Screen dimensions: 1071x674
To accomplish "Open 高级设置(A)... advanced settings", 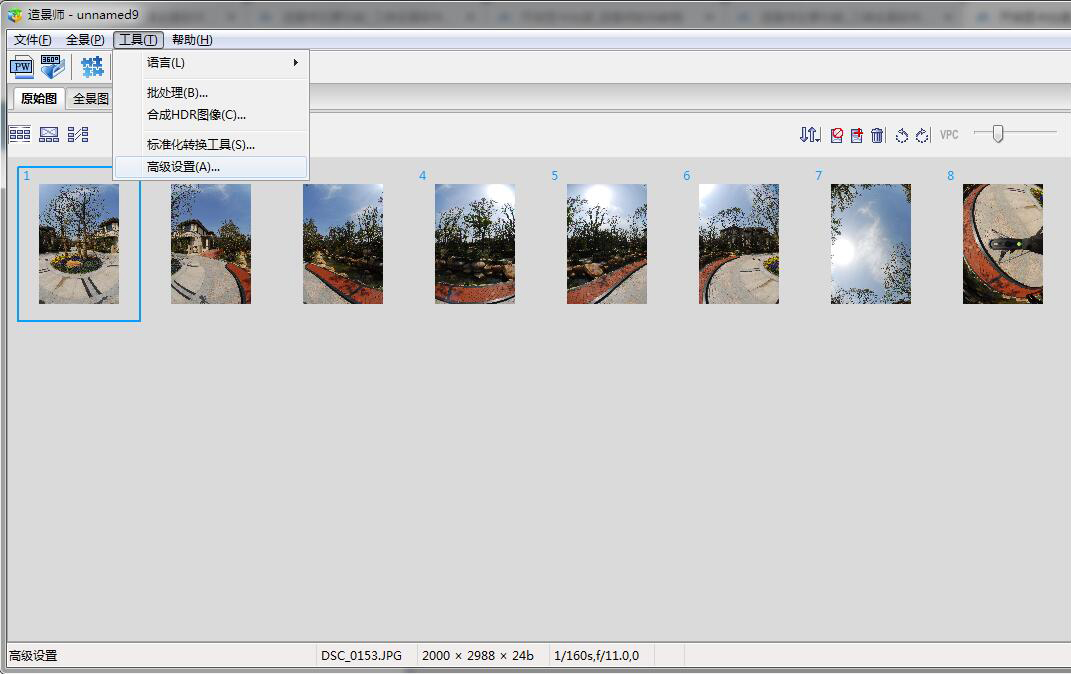I will pyautogui.click(x=183, y=167).
